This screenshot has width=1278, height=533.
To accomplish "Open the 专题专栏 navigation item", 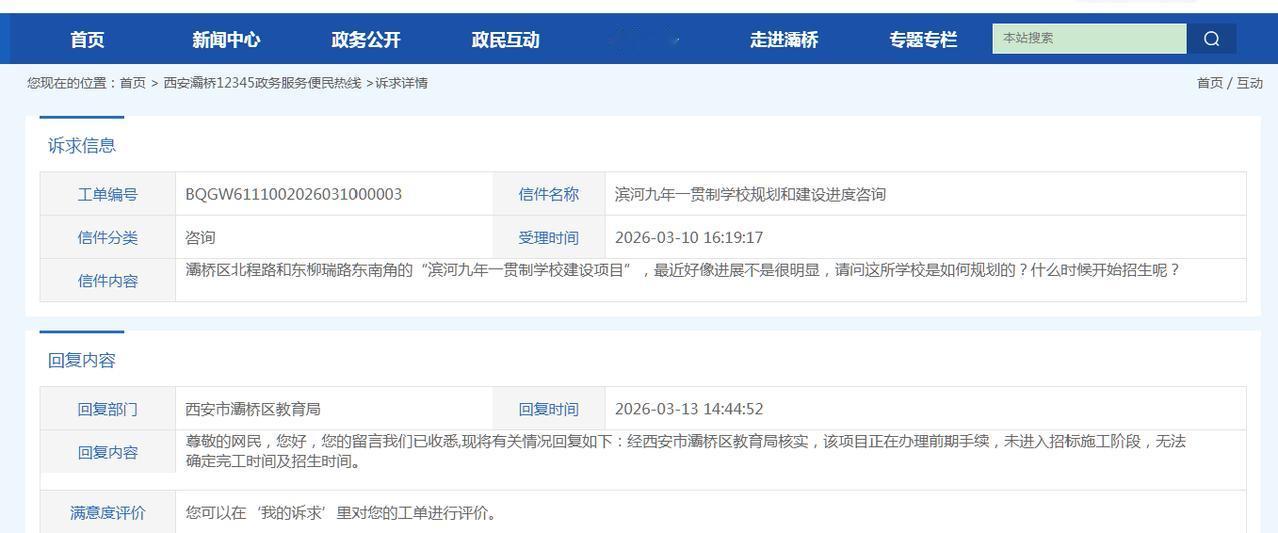I will pos(923,40).
